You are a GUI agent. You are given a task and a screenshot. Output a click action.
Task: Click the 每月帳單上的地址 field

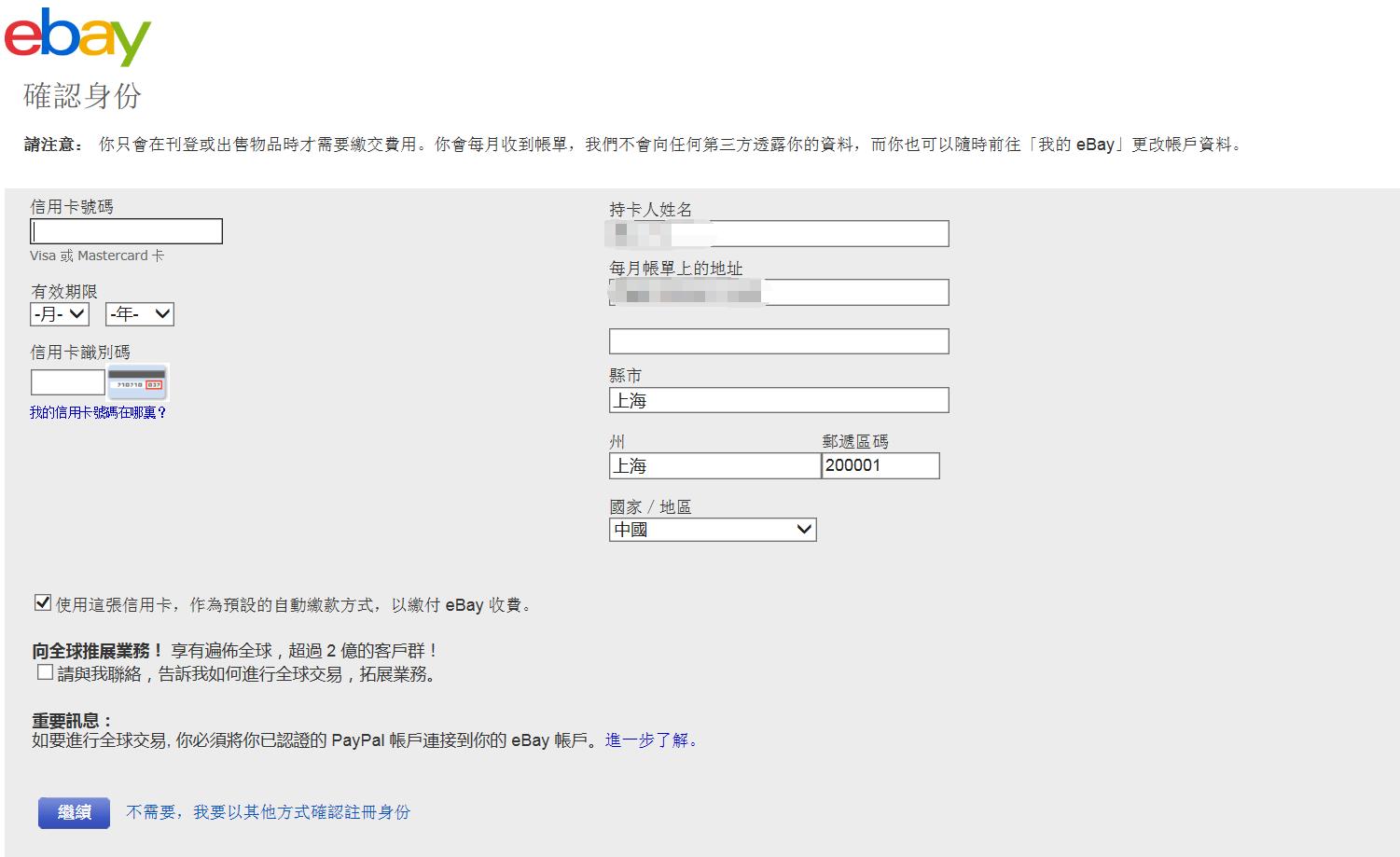(779, 292)
